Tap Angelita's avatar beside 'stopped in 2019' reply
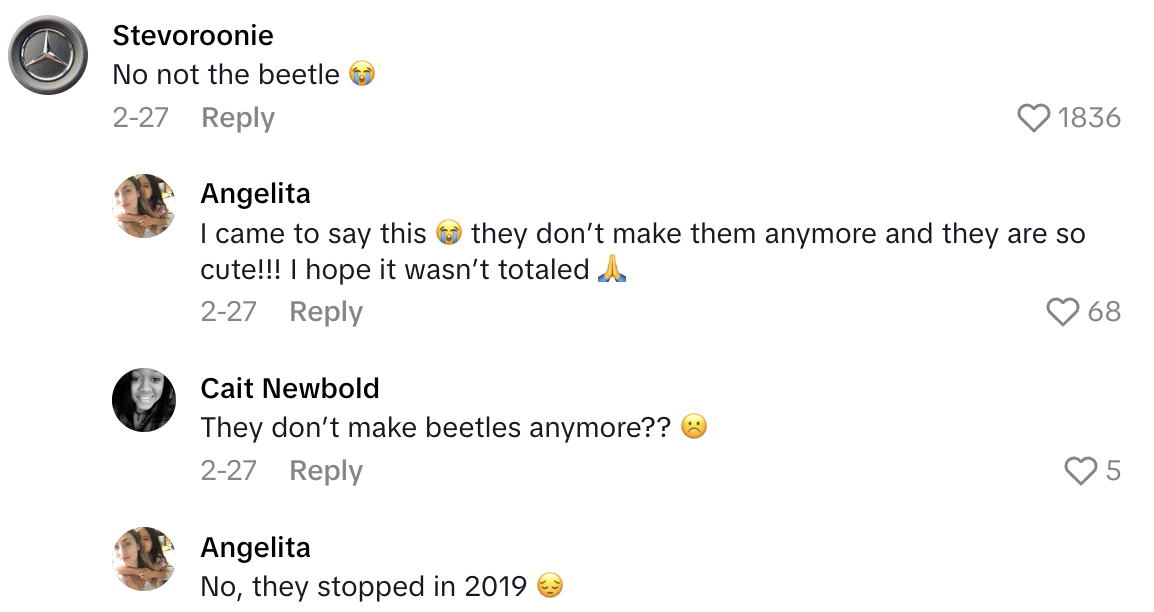 tap(144, 559)
